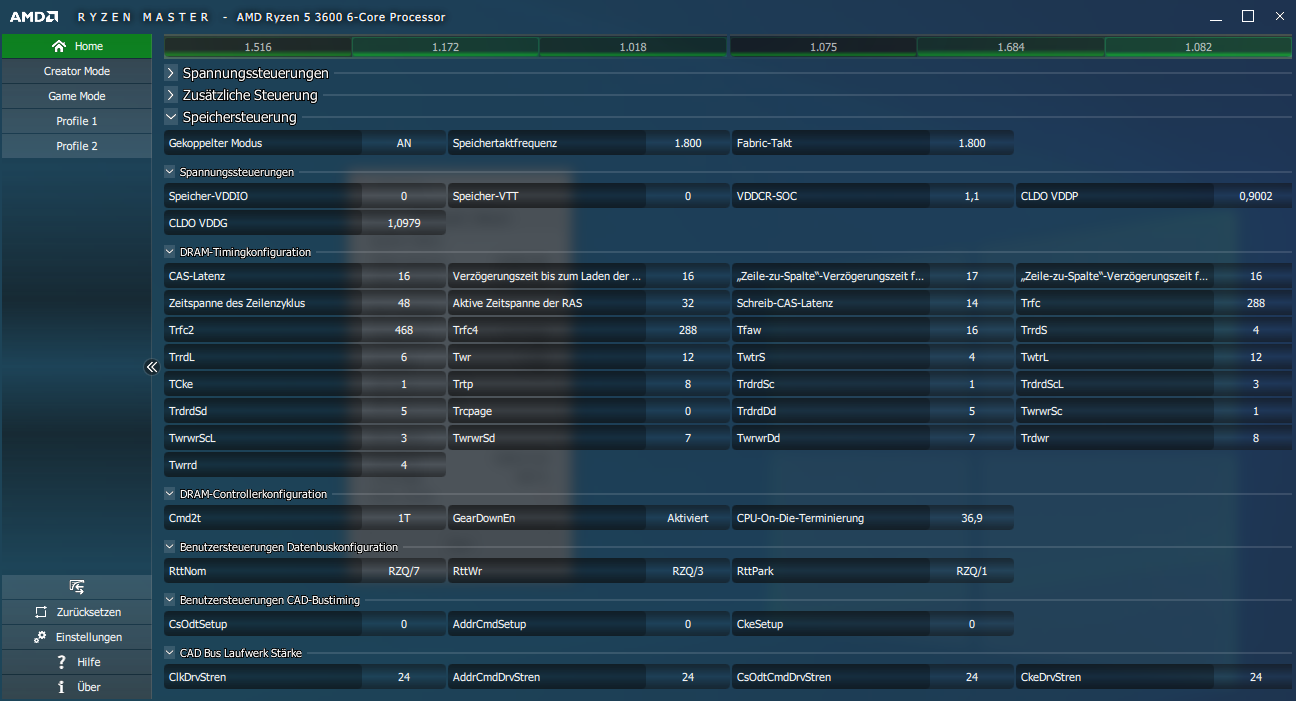Viewport: 1296px width, 701px height.
Task: Click CLDO VDDP value 0,9002
Action: 1256,196
